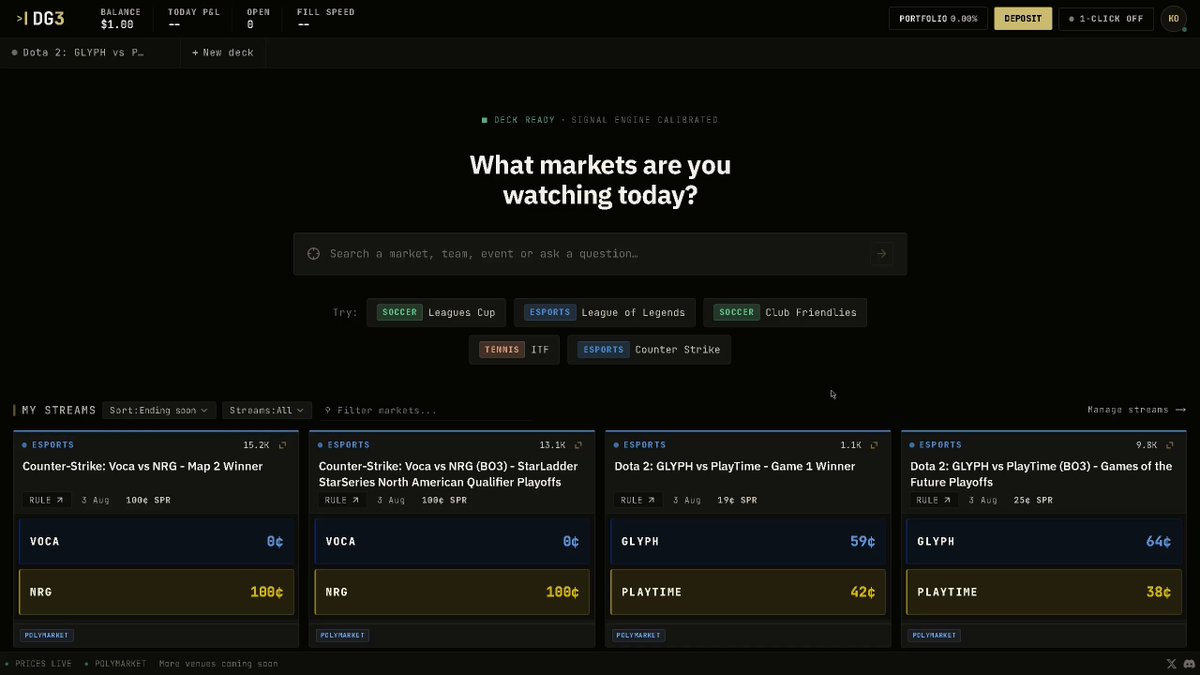
Task: Select the Esports League of Legends suggestion
Action: coord(605,312)
